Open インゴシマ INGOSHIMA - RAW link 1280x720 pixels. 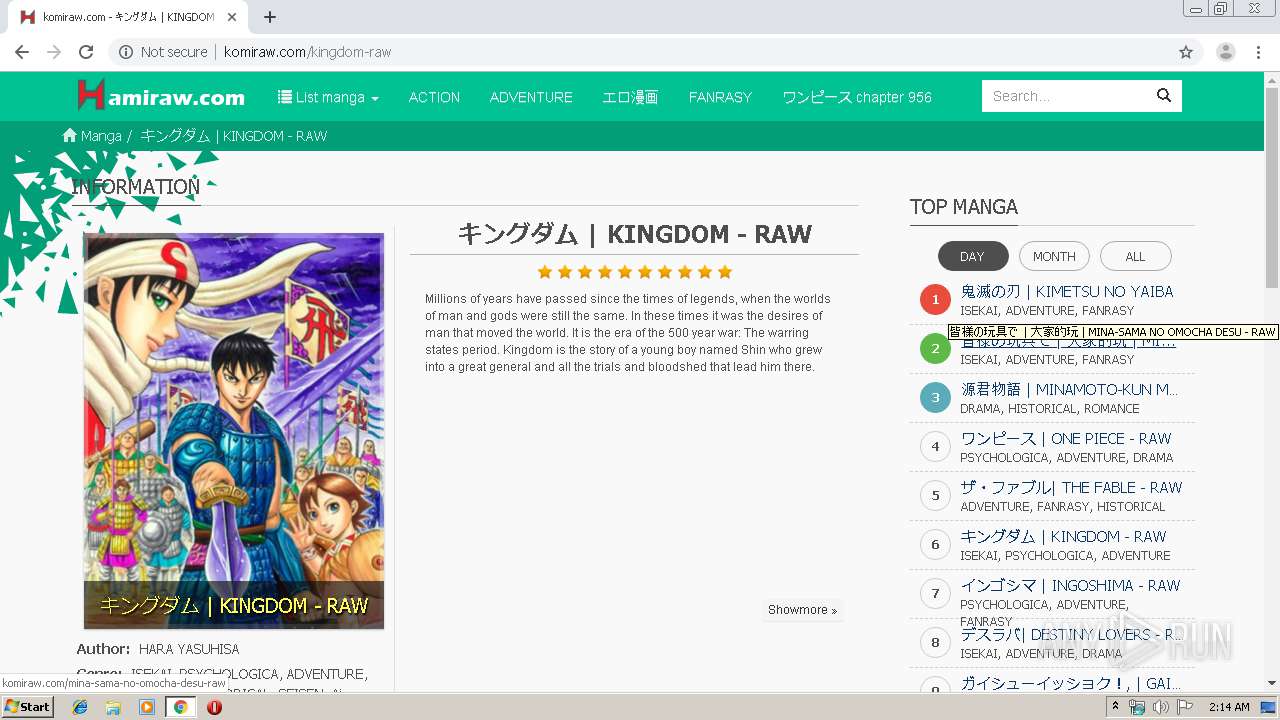click(1070, 585)
